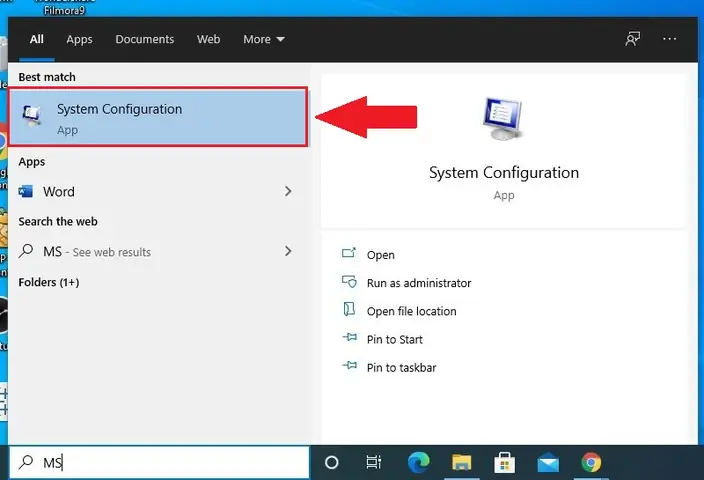This screenshot has width=704, height=480.
Task: Launch Microsoft Edge from the taskbar
Action: click(x=418, y=462)
